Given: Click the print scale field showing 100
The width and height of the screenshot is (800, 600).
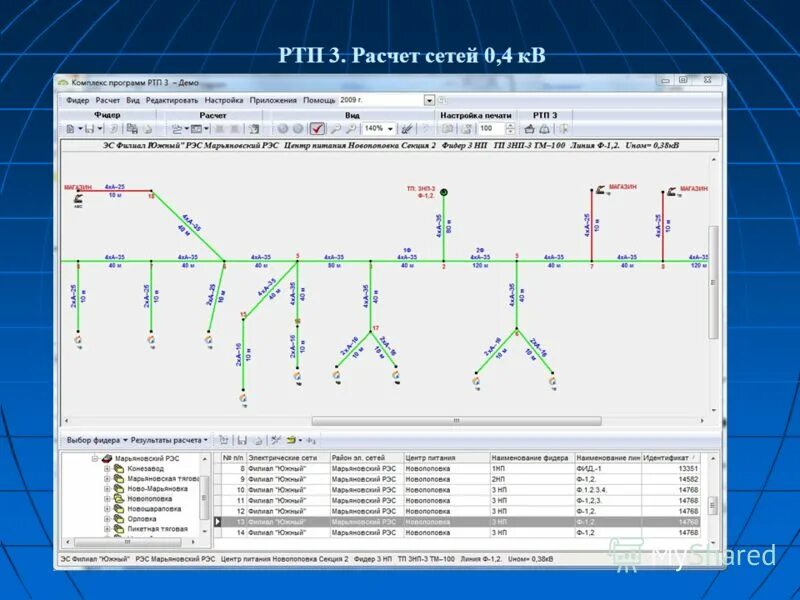Looking at the screenshot, I should (491, 129).
